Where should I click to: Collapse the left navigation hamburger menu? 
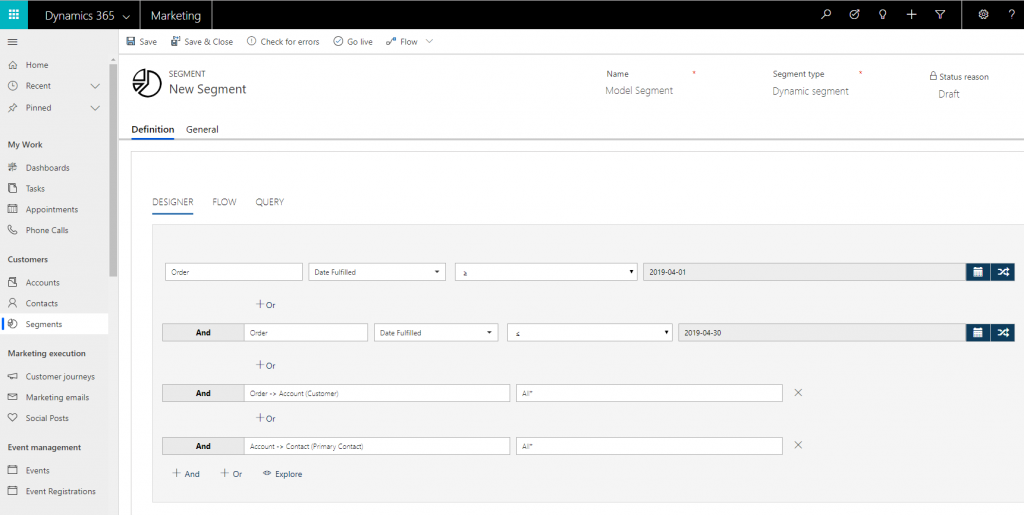(x=13, y=42)
